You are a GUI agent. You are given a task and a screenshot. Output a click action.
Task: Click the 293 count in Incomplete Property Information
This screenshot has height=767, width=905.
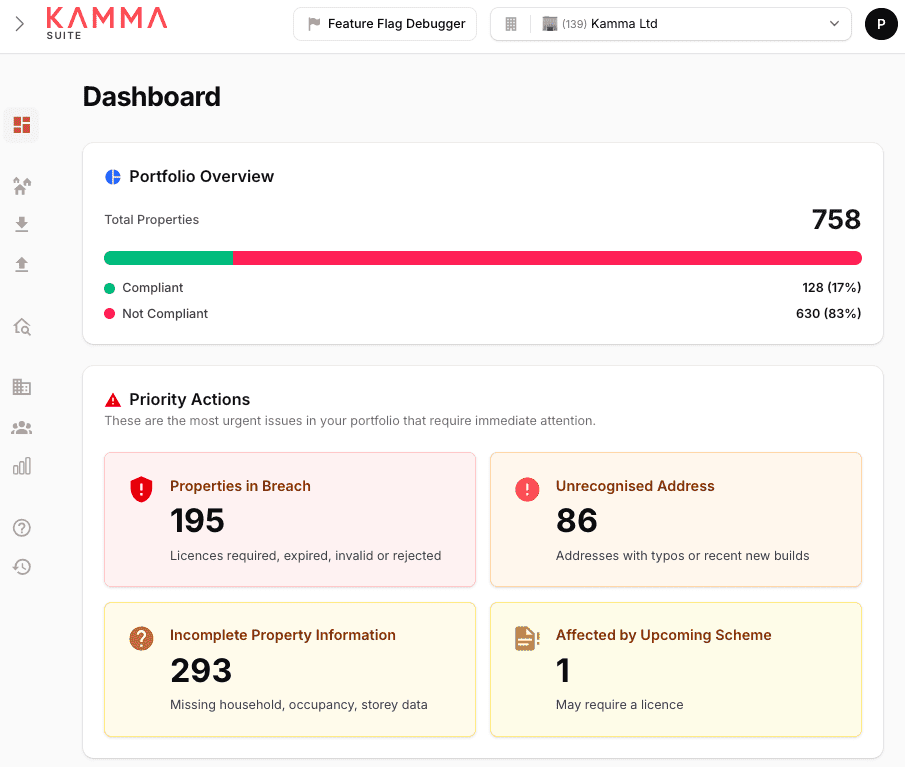[x=201, y=671]
